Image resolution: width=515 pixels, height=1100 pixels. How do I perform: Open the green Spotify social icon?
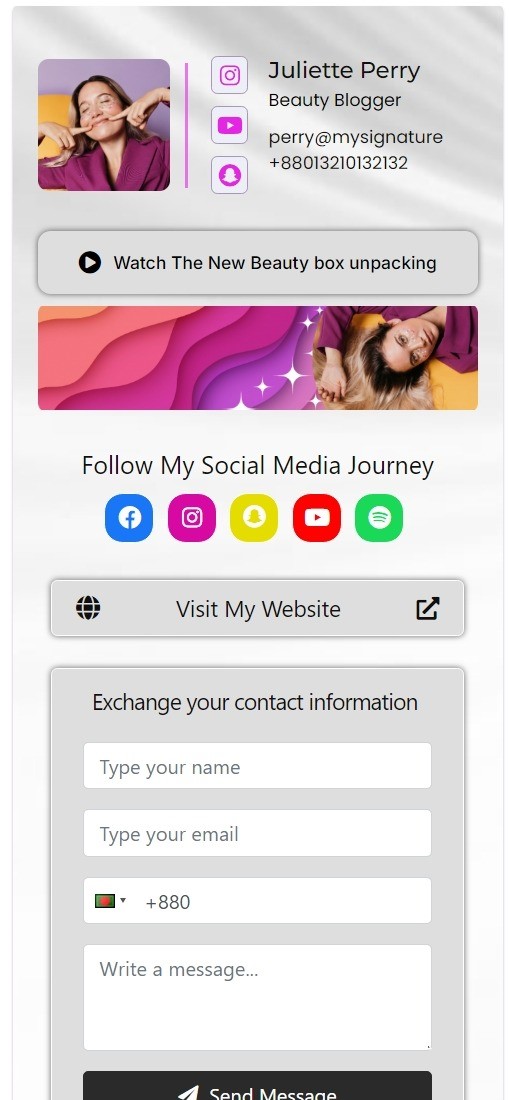tap(379, 518)
